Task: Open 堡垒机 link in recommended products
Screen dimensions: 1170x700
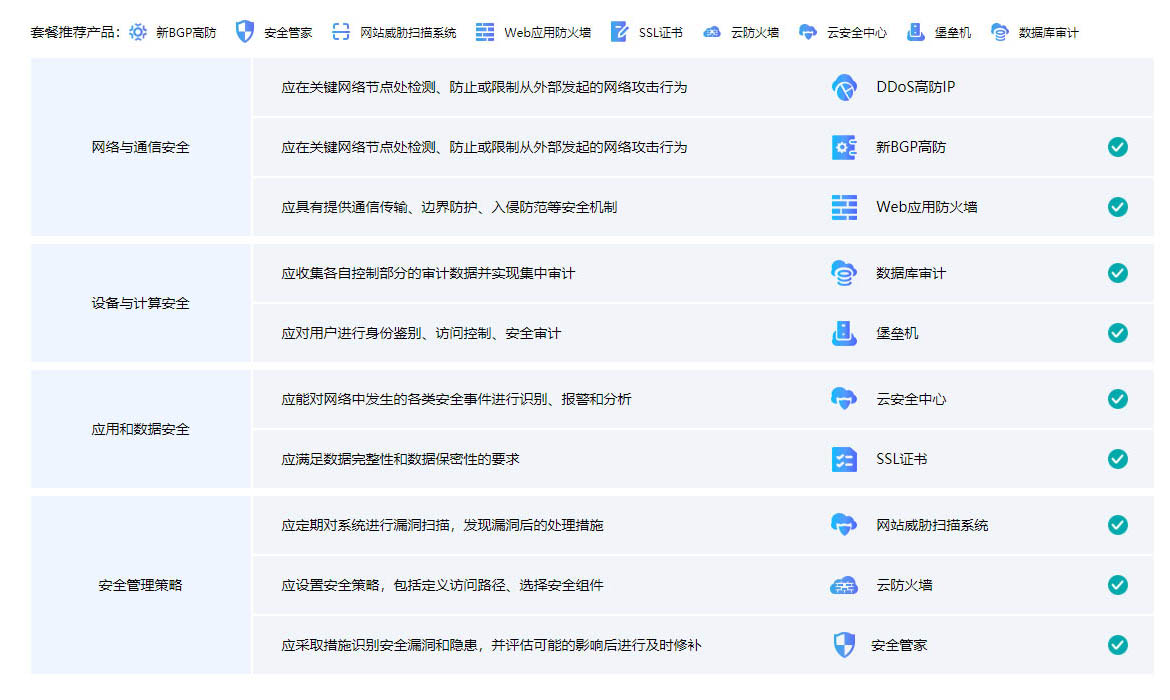Action: 953,33
